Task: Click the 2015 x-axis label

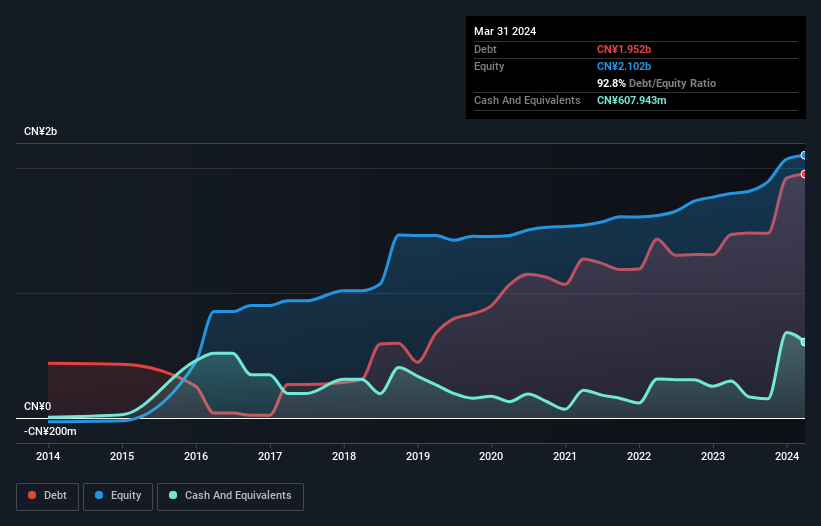Action: coord(122,456)
